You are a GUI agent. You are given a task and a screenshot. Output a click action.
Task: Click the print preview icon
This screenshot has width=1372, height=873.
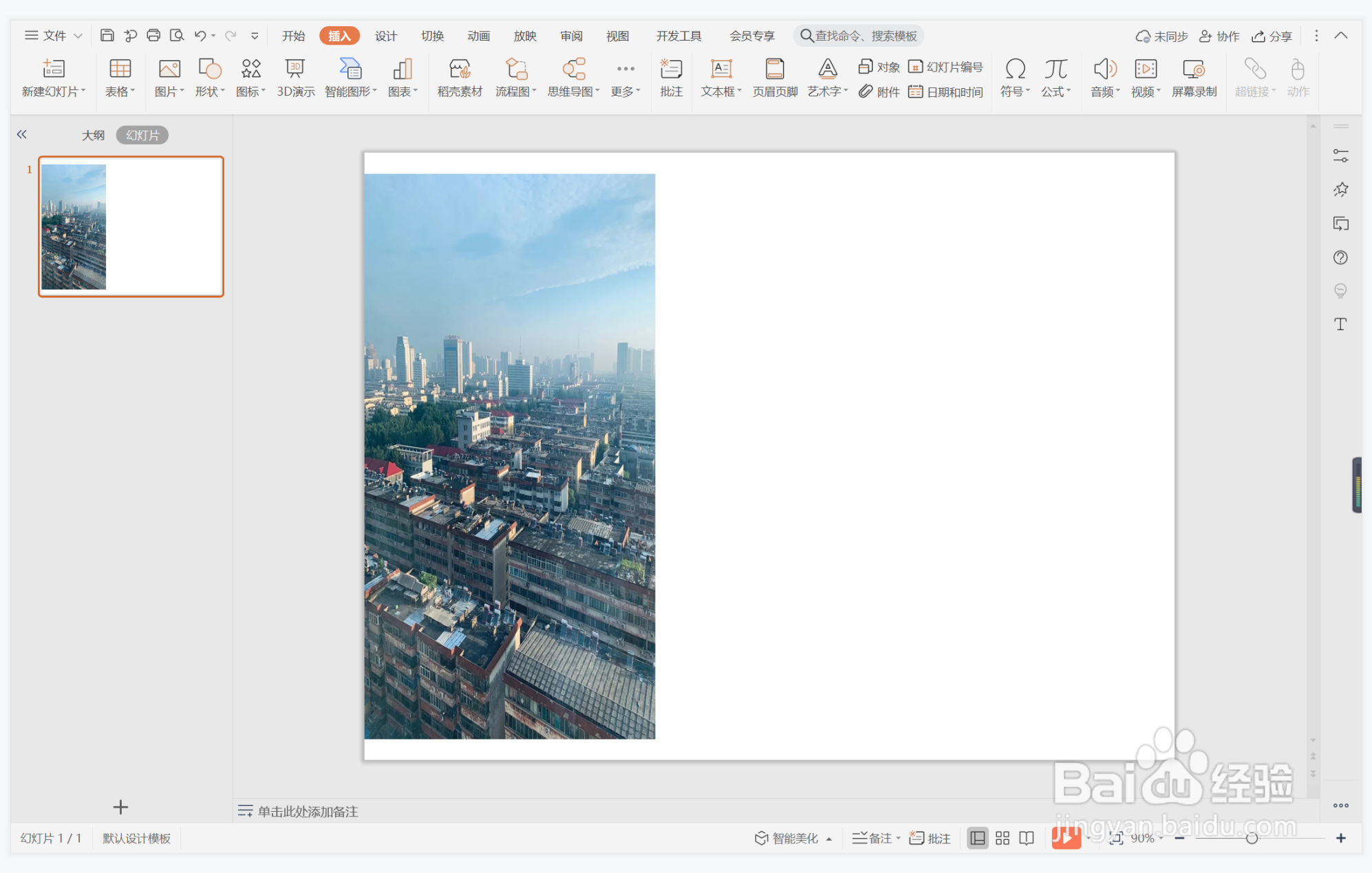(177, 36)
